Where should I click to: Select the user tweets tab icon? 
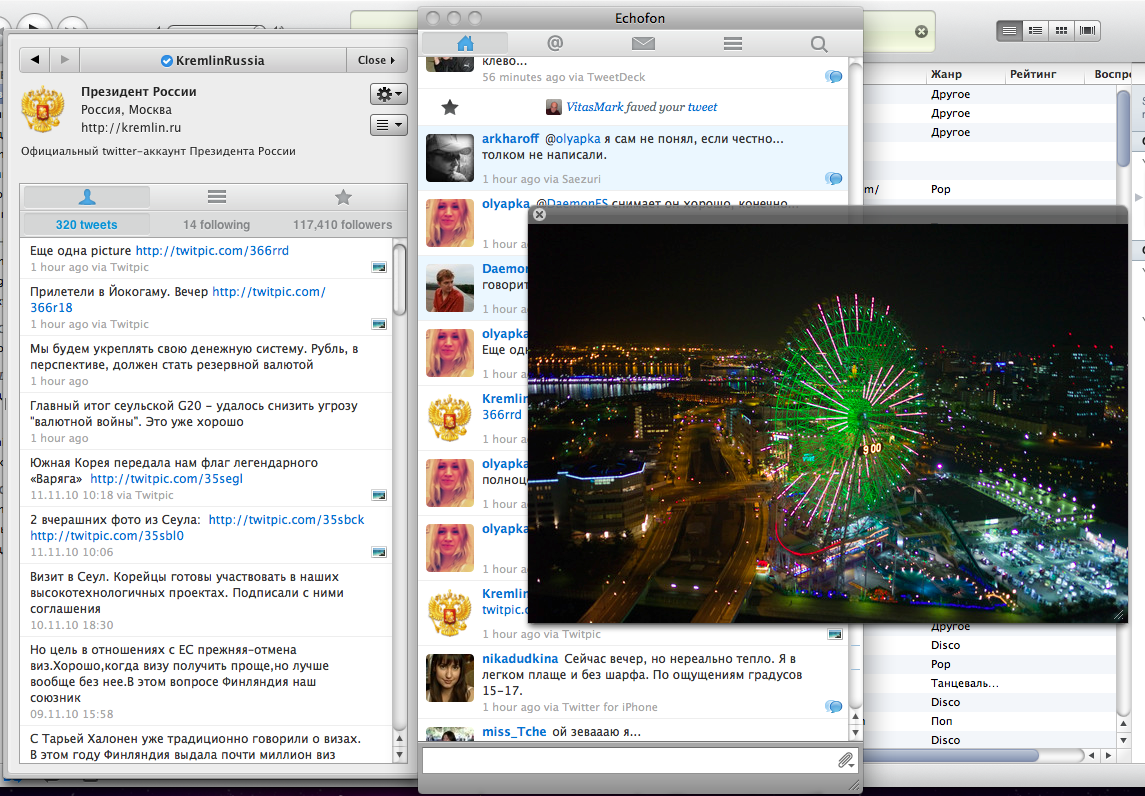[87, 196]
